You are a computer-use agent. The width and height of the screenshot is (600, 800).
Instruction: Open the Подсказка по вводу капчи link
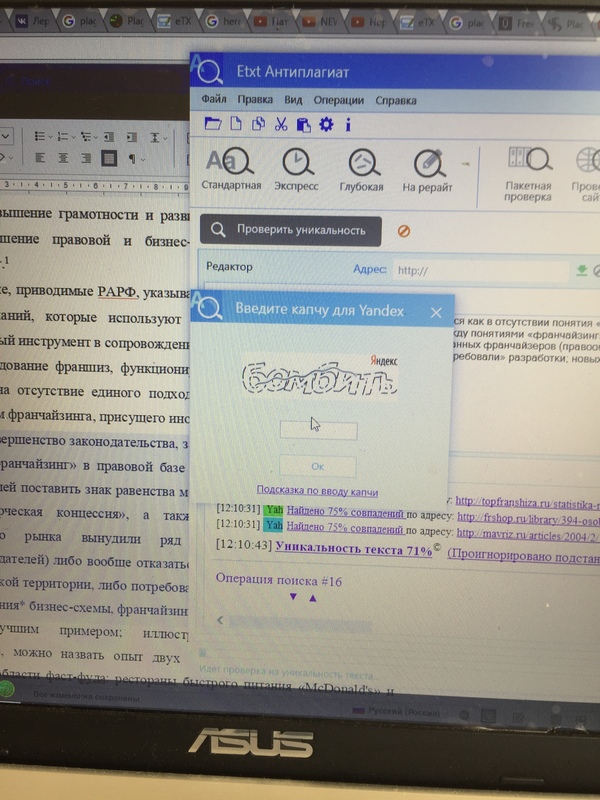pos(317,491)
